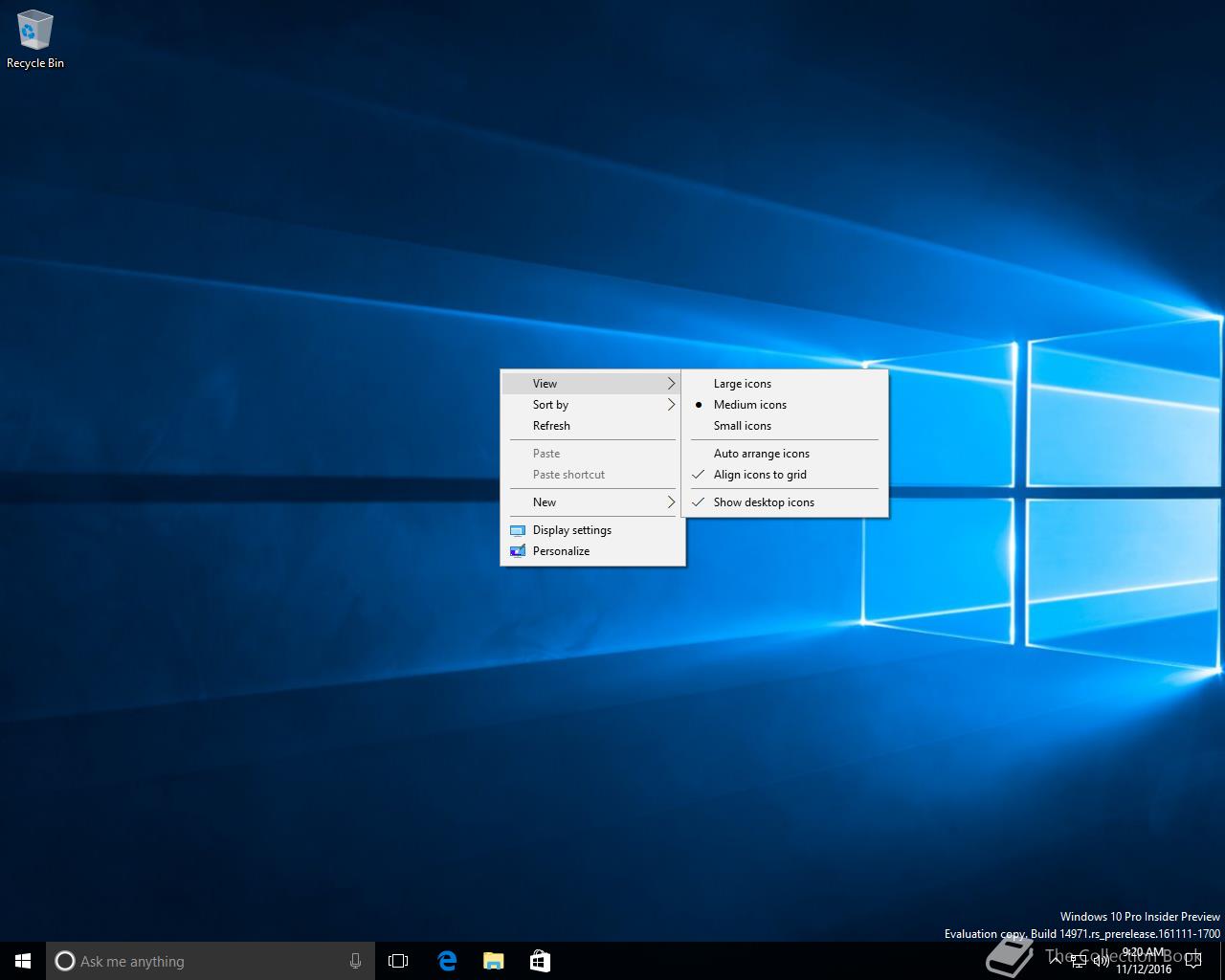Click the volume speaker tray icon
This screenshot has height=980, width=1225.
(1102, 961)
